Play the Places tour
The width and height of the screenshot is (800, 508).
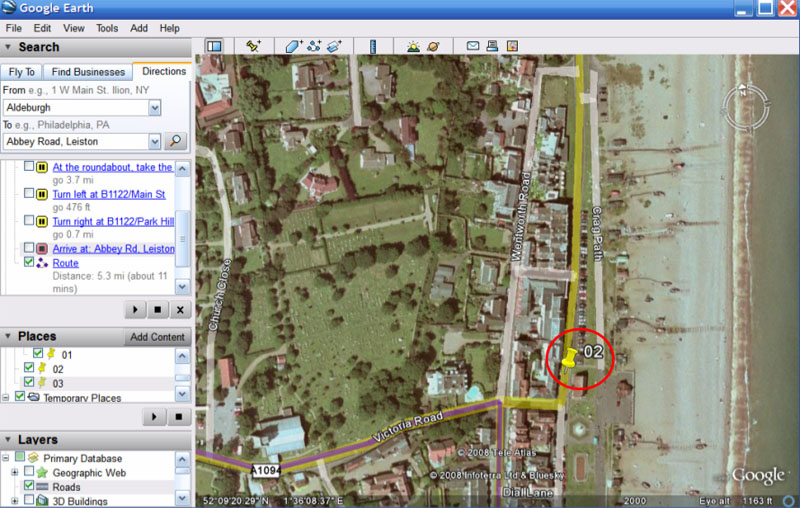pos(154,417)
